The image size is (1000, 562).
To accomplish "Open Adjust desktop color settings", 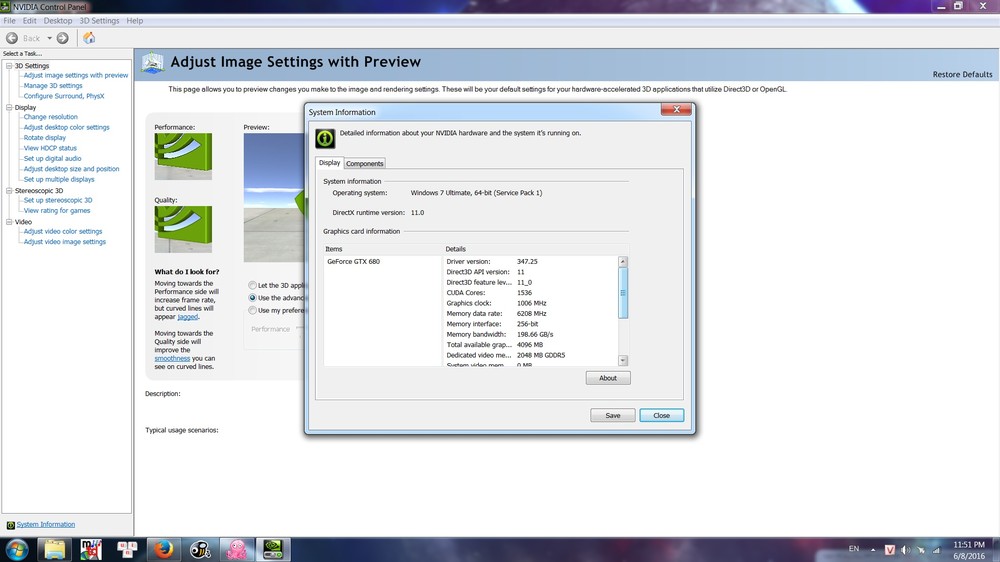I will 66,127.
